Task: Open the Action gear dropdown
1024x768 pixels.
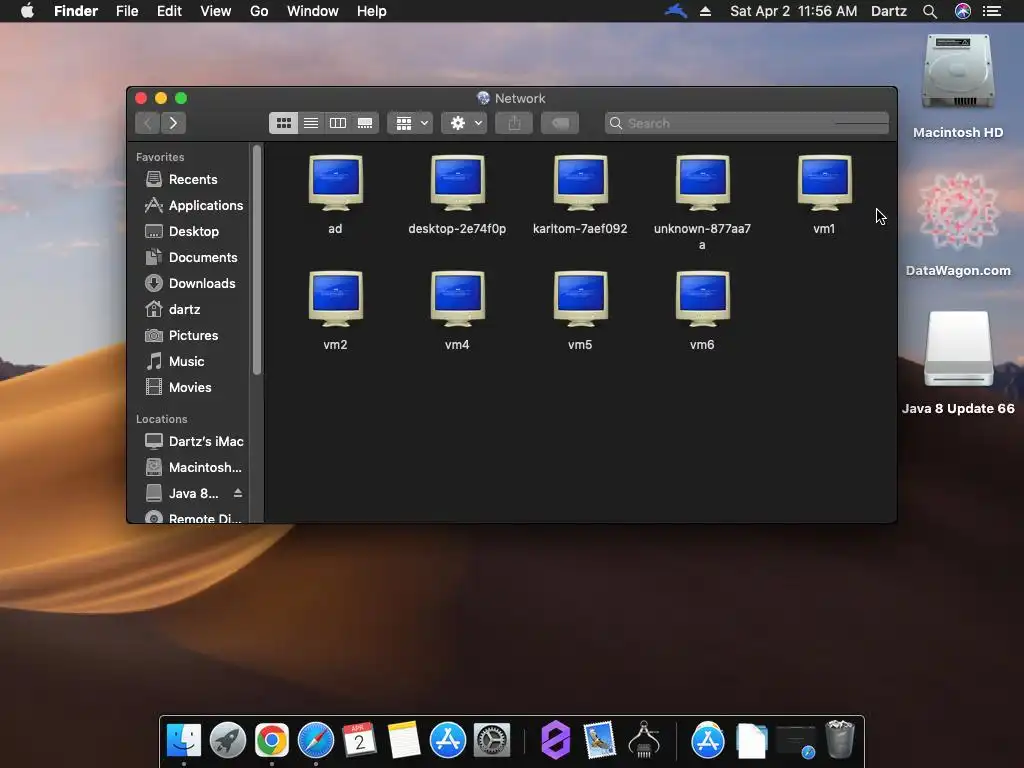Action: click(x=465, y=123)
